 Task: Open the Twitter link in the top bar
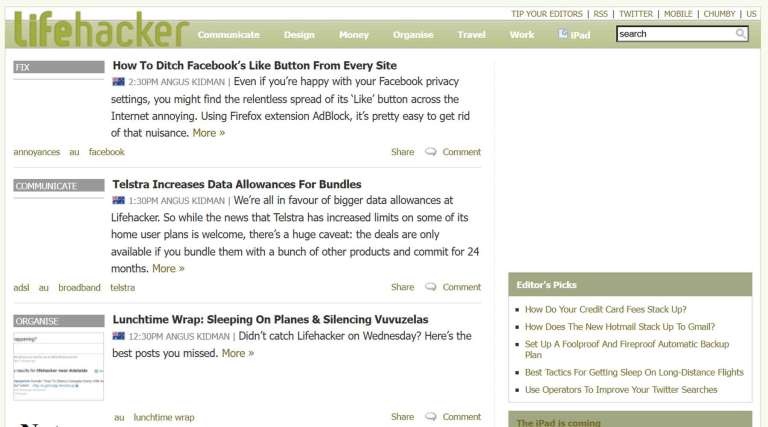pyautogui.click(x=636, y=14)
